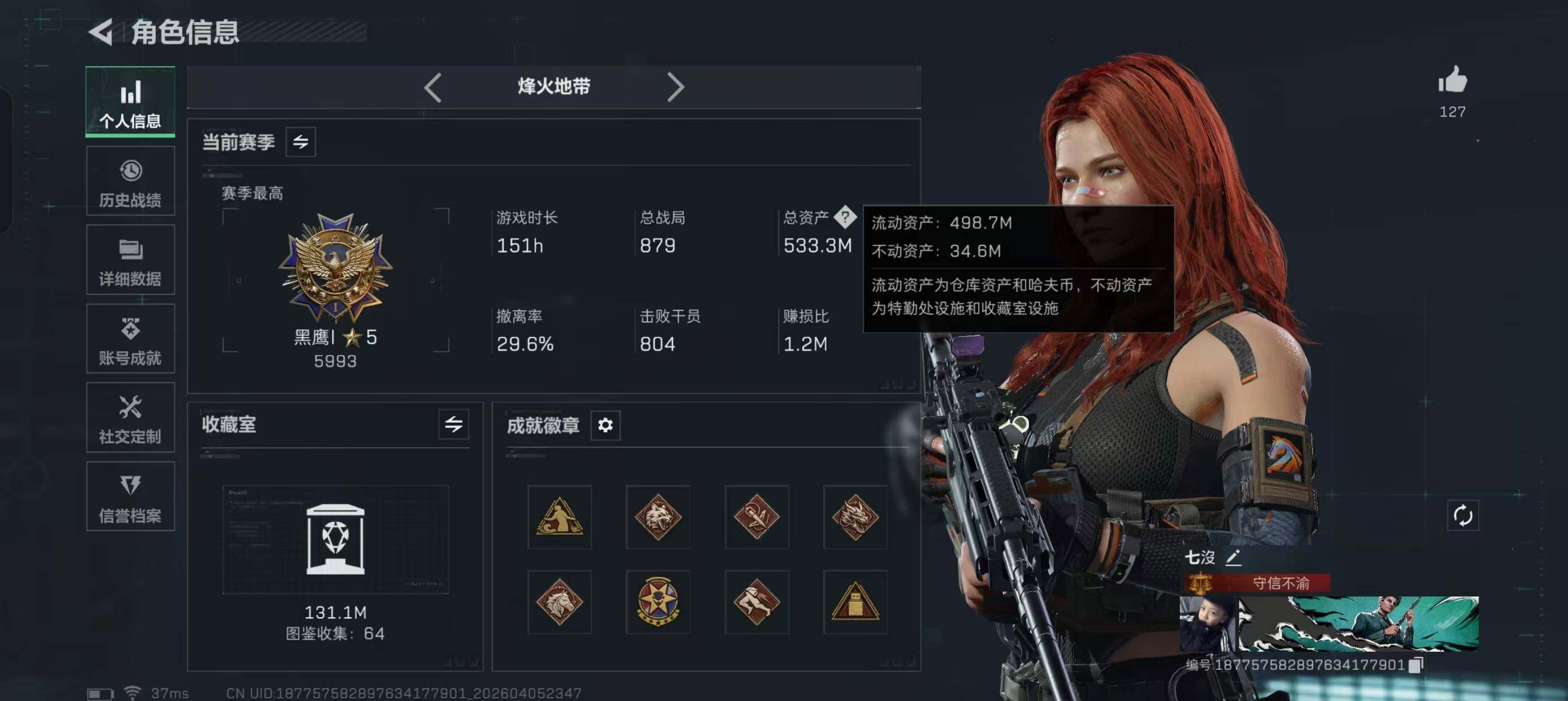The height and width of the screenshot is (701, 1568).
Task: Toggle the 当前赛季 season swap button
Action: click(301, 142)
